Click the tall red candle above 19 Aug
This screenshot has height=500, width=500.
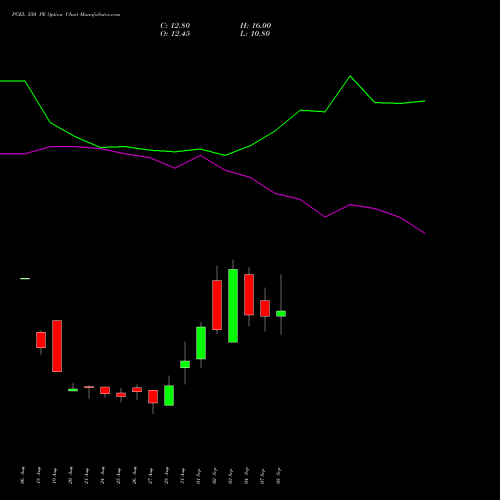57,346
